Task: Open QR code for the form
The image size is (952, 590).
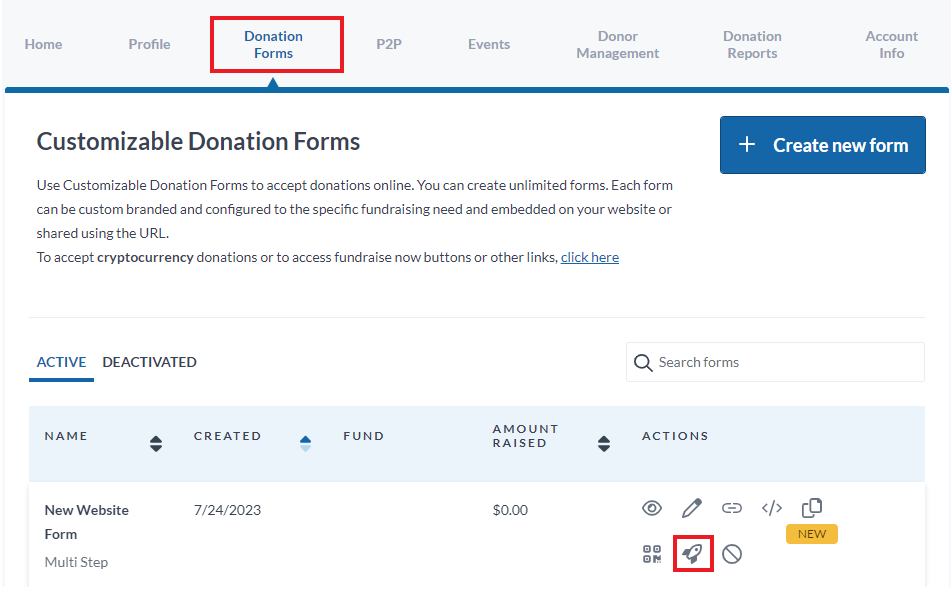Action: [652, 554]
